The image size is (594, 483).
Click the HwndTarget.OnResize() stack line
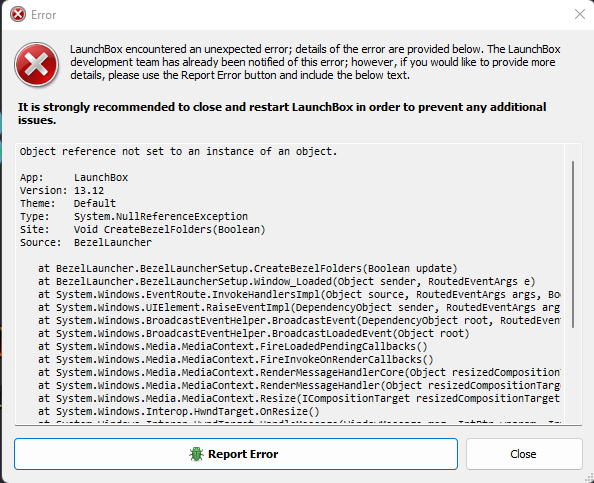(x=179, y=411)
